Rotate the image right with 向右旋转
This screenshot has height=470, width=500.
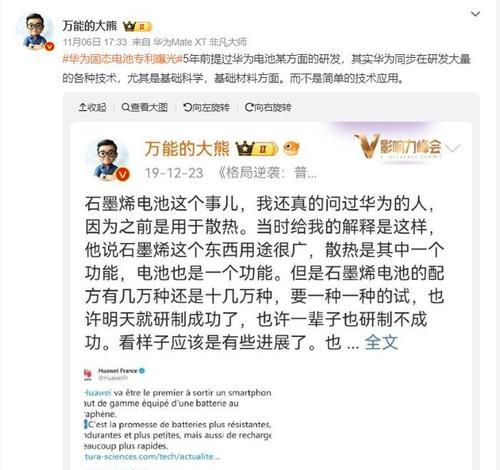(268, 107)
